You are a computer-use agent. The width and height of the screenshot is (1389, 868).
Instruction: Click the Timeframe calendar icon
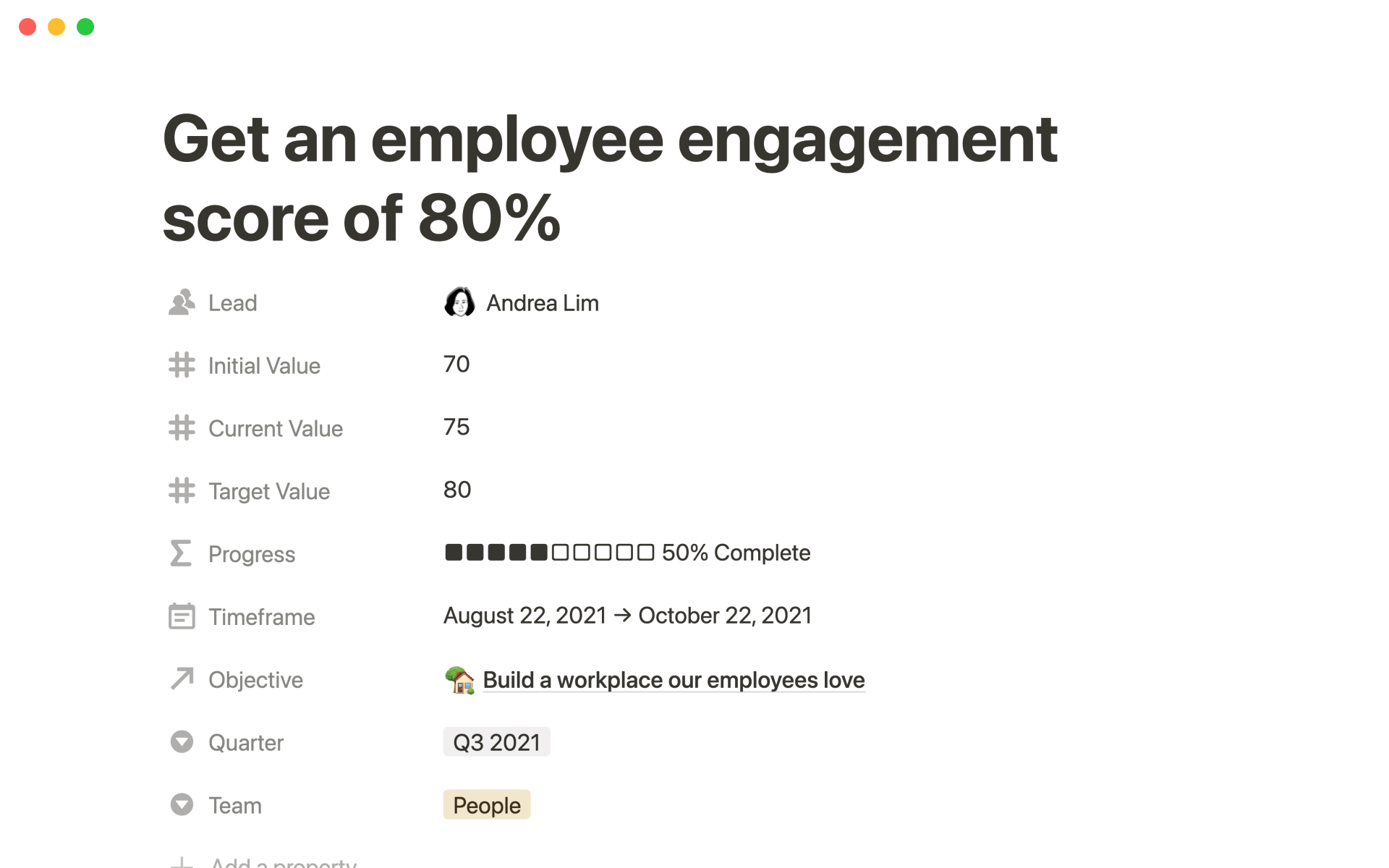click(182, 616)
